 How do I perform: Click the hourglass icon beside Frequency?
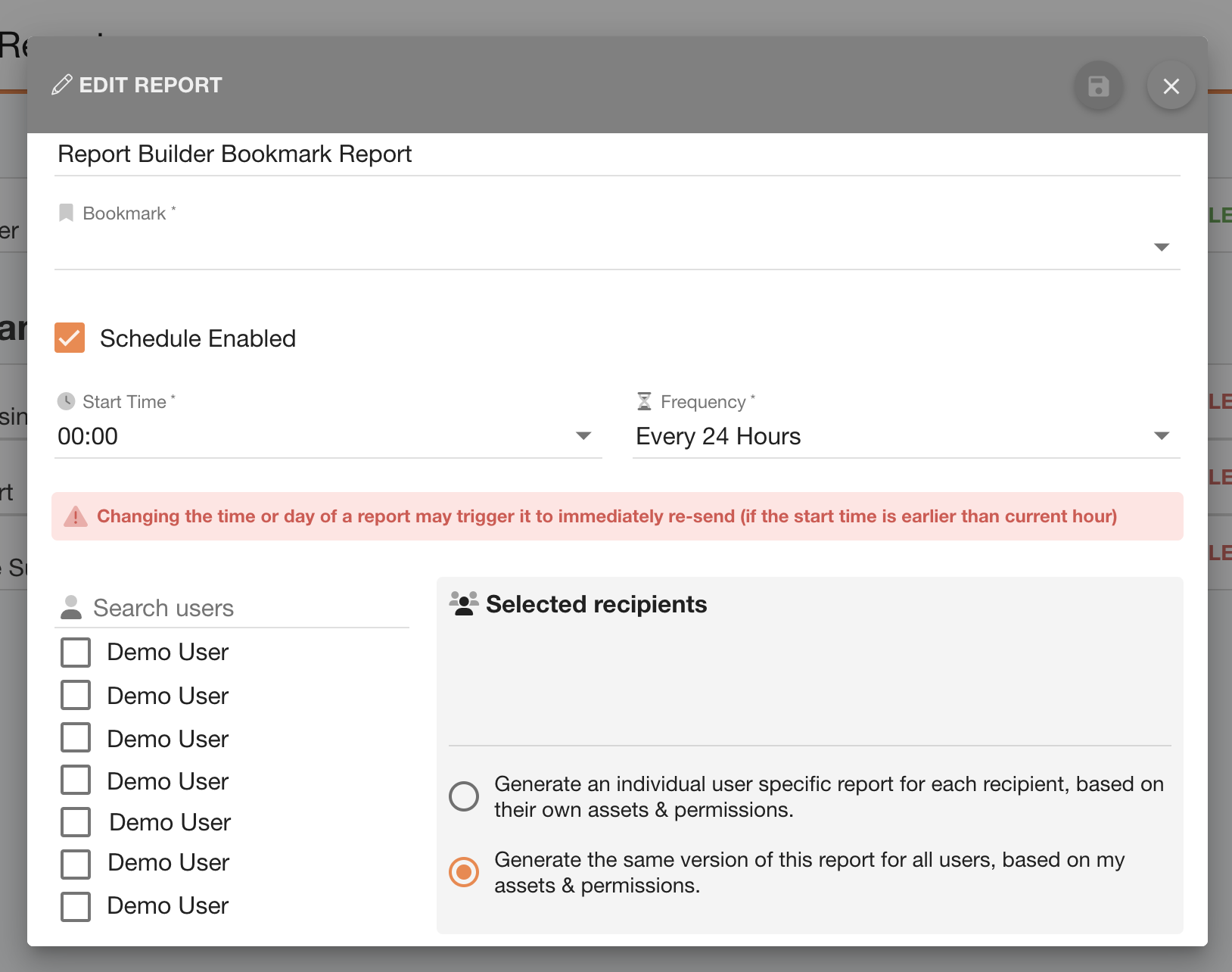(x=644, y=401)
